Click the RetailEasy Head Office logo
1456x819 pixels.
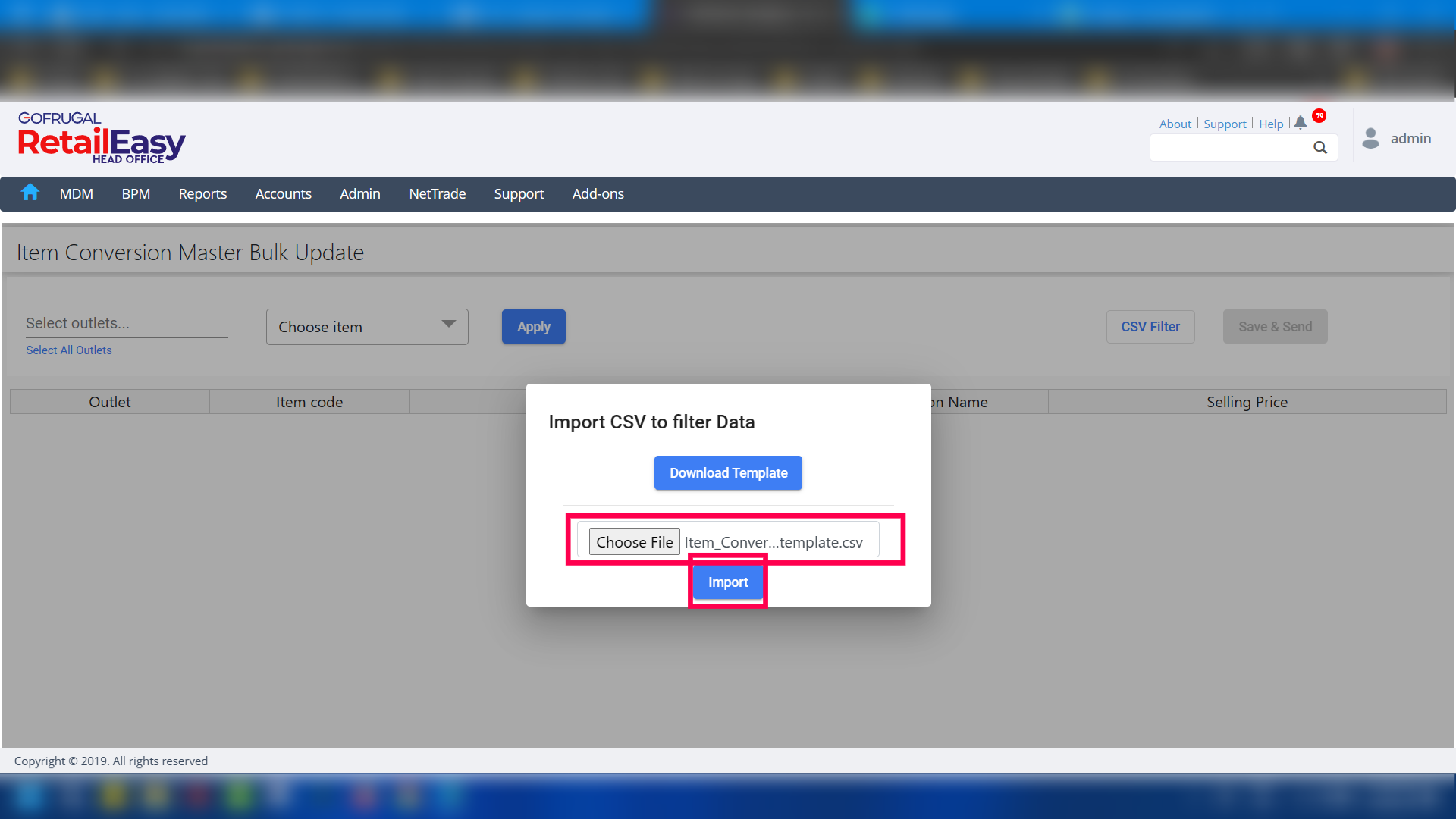point(102,138)
